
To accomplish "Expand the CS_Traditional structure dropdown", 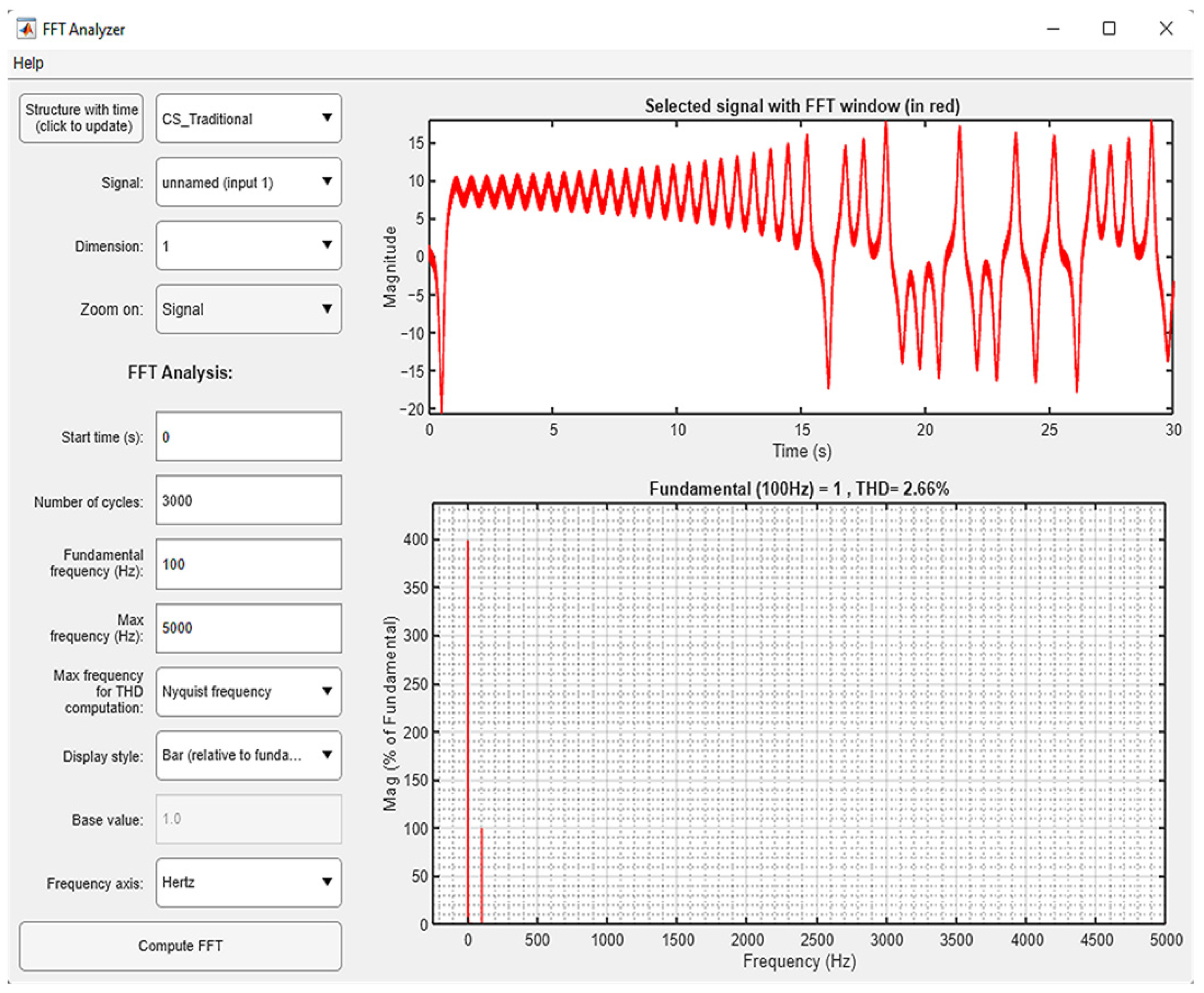I will pos(249,118).
